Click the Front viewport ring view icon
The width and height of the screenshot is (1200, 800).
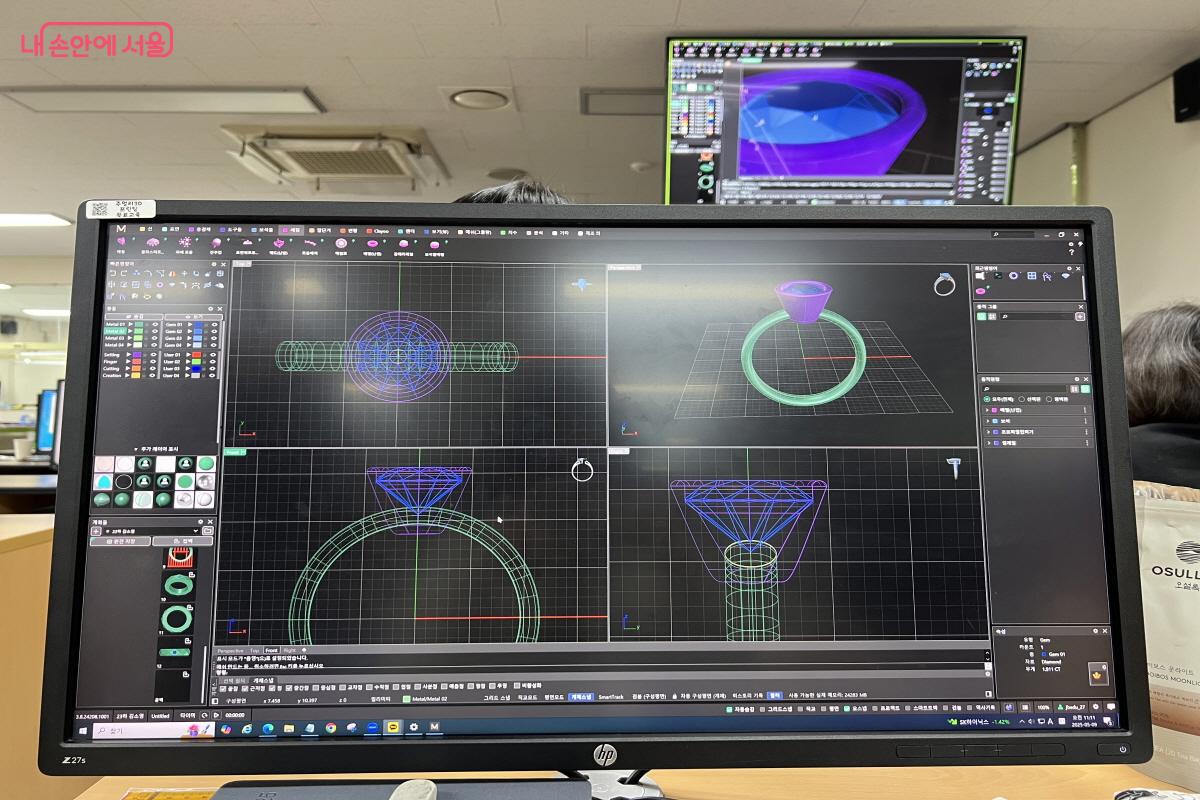coord(582,469)
